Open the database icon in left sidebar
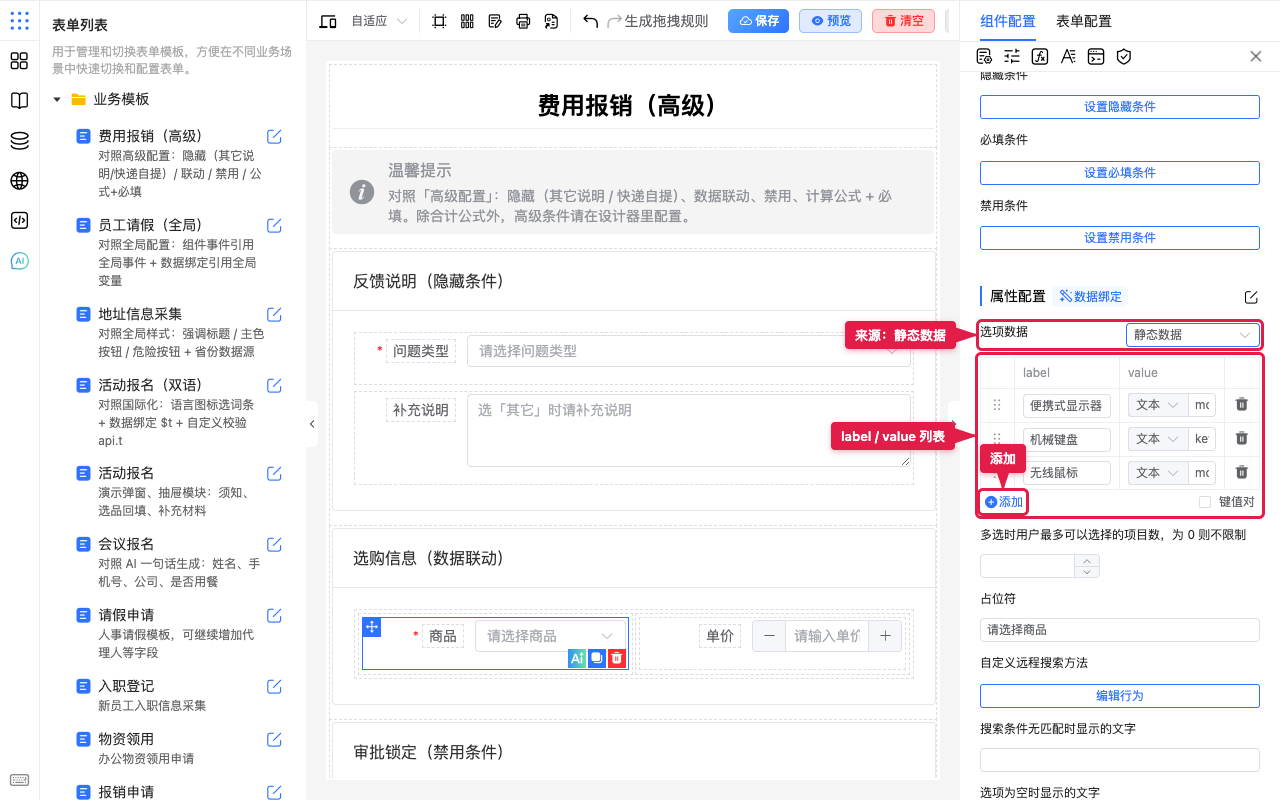The image size is (1280, 800). pyautogui.click(x=19, y=141)
